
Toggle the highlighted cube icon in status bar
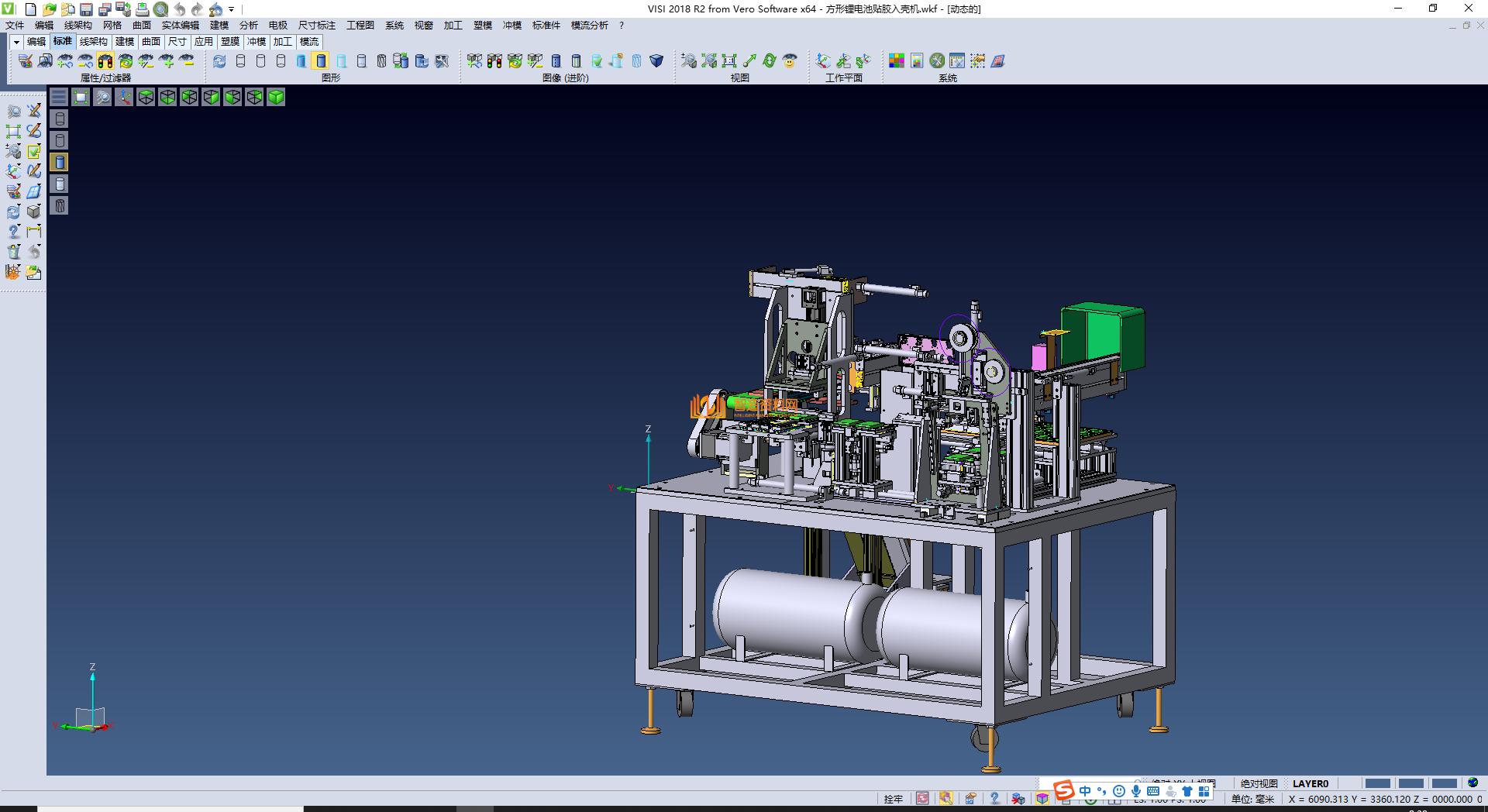pyautogui.click(x=1042, y=799)
